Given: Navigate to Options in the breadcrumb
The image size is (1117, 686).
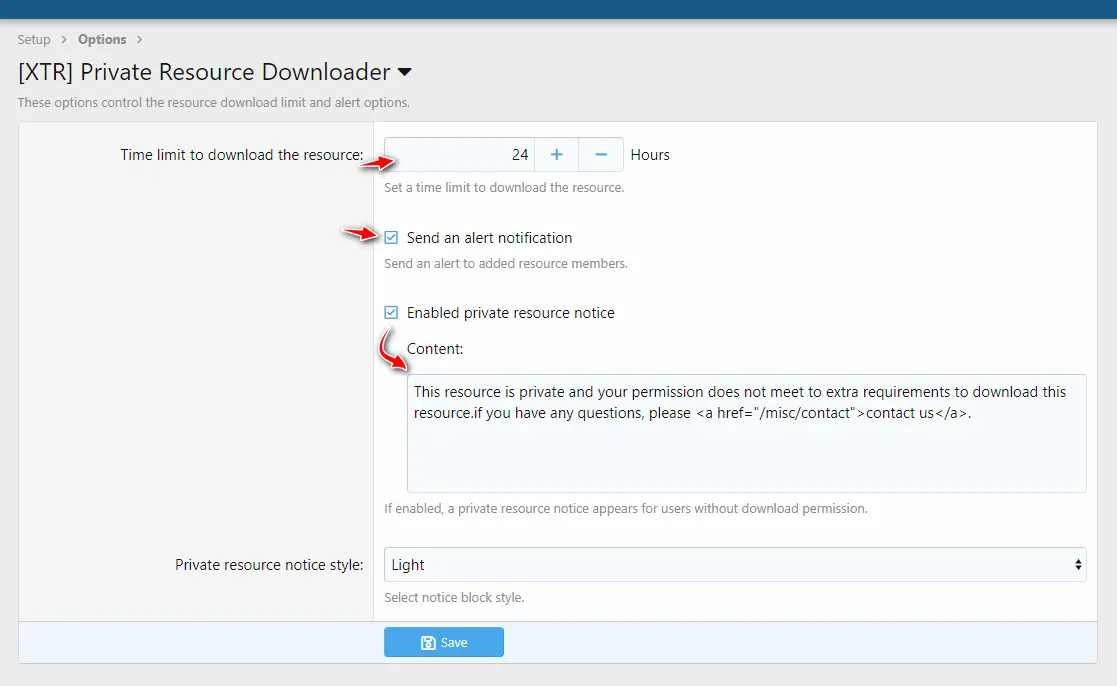Looking at the screenshot, I should click(x=102, y=40).
